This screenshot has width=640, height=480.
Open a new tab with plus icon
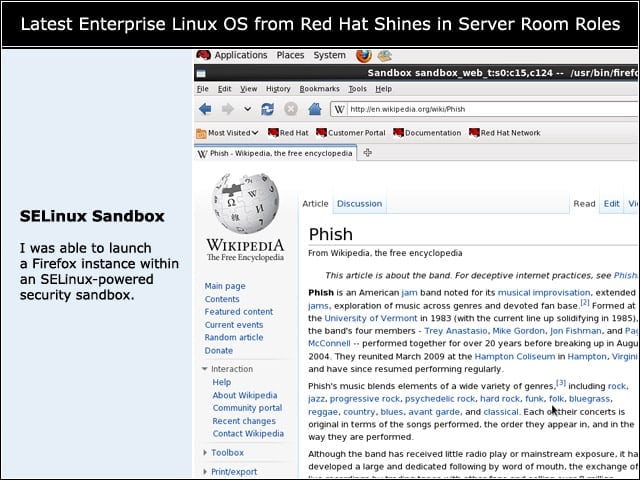pyautogui.click(x=367, y=153)
